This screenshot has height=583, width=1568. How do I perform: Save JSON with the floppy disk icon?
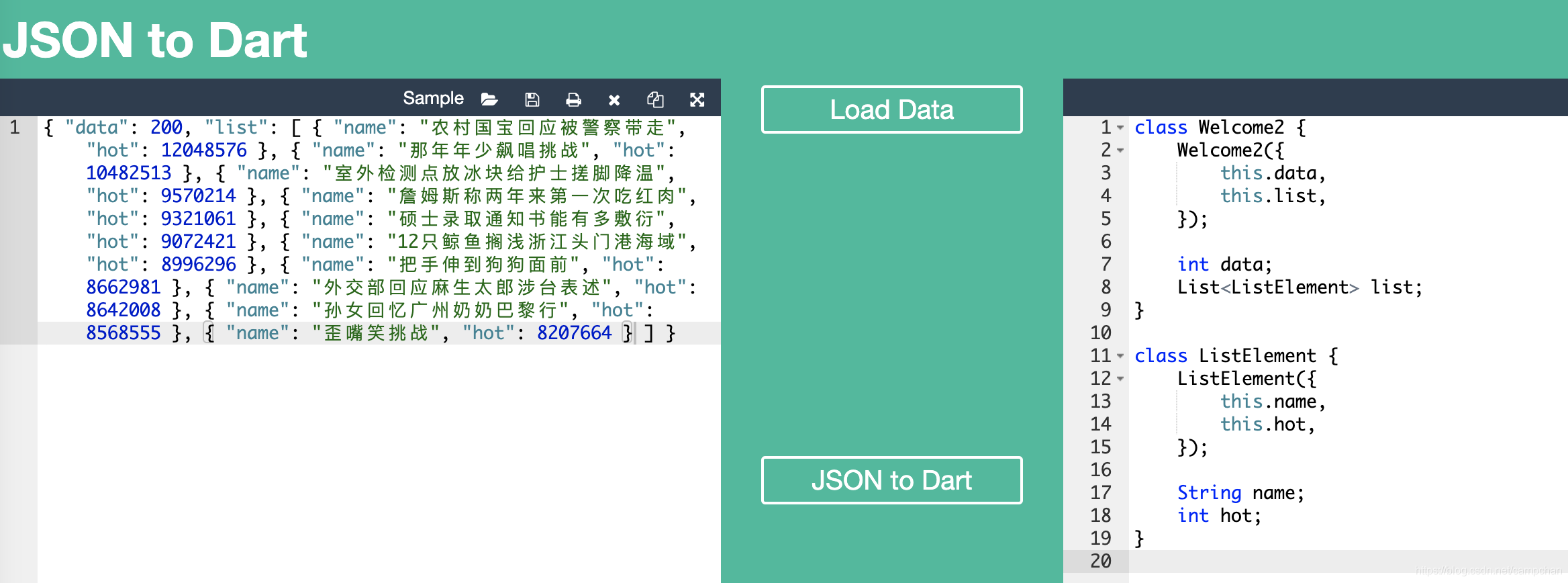[532, 100]
